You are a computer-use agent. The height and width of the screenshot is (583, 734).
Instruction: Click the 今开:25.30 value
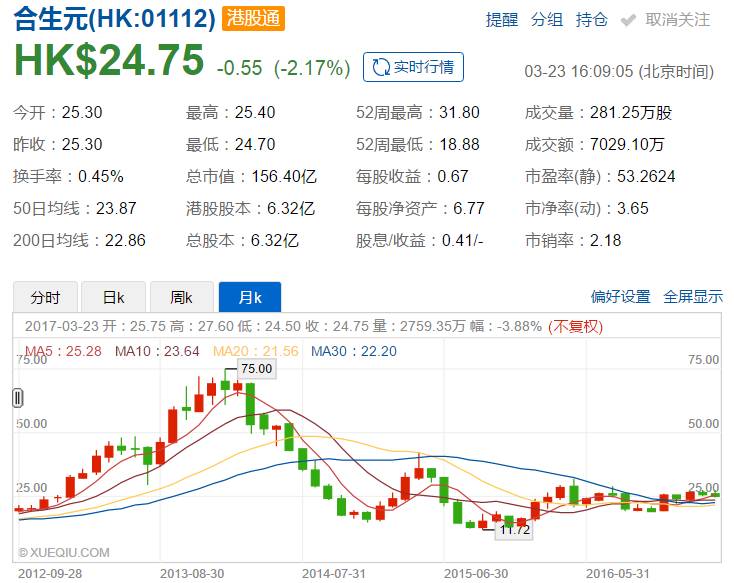(82, 112)
